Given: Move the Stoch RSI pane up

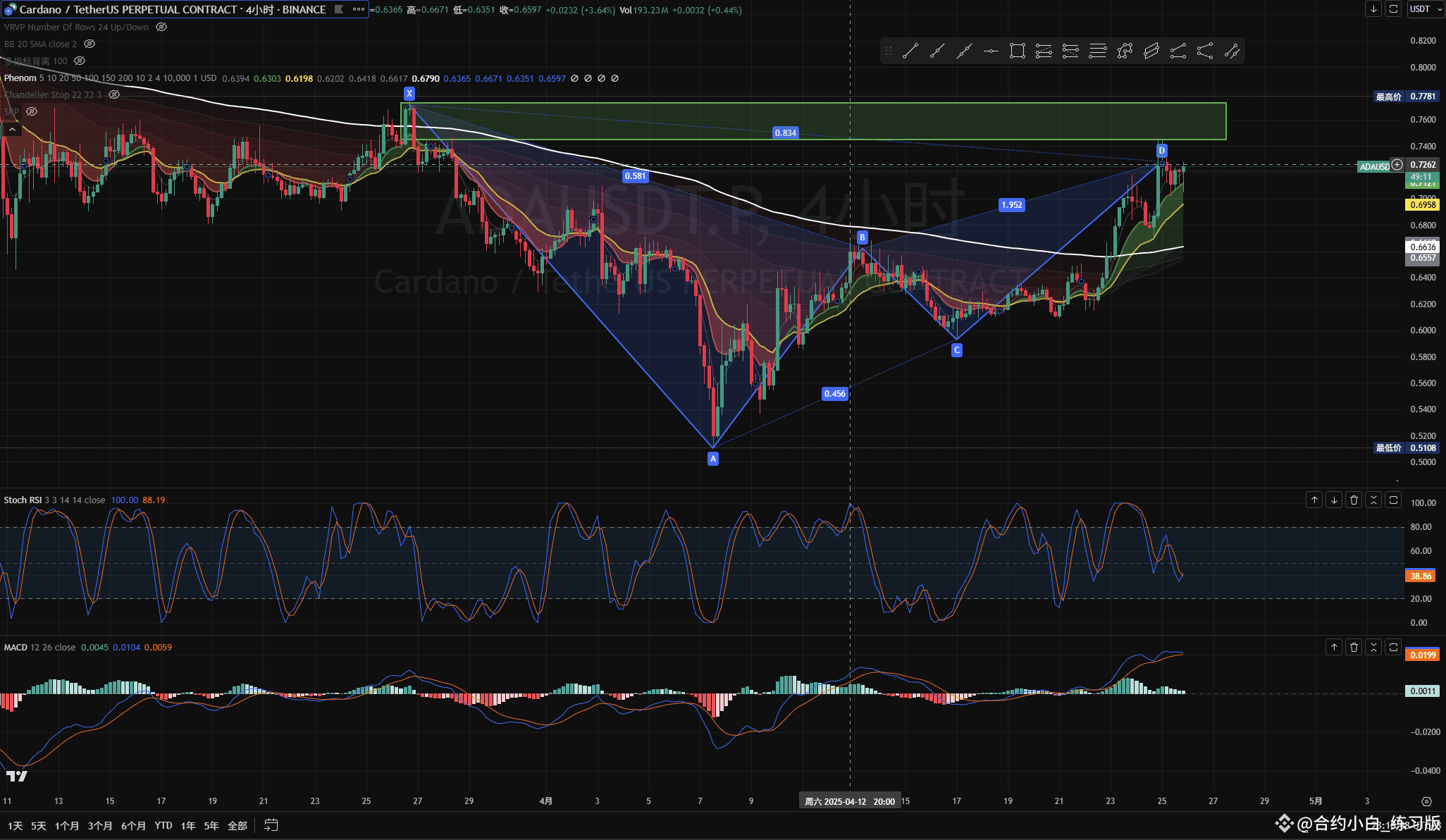Looking at the screenshot, I should [x=1314, y=500].
